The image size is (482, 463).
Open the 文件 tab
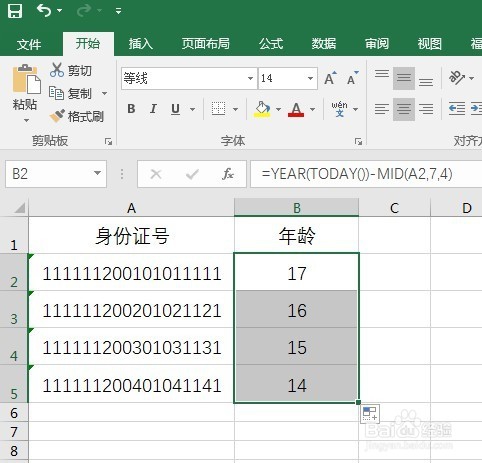coord(29,44)
